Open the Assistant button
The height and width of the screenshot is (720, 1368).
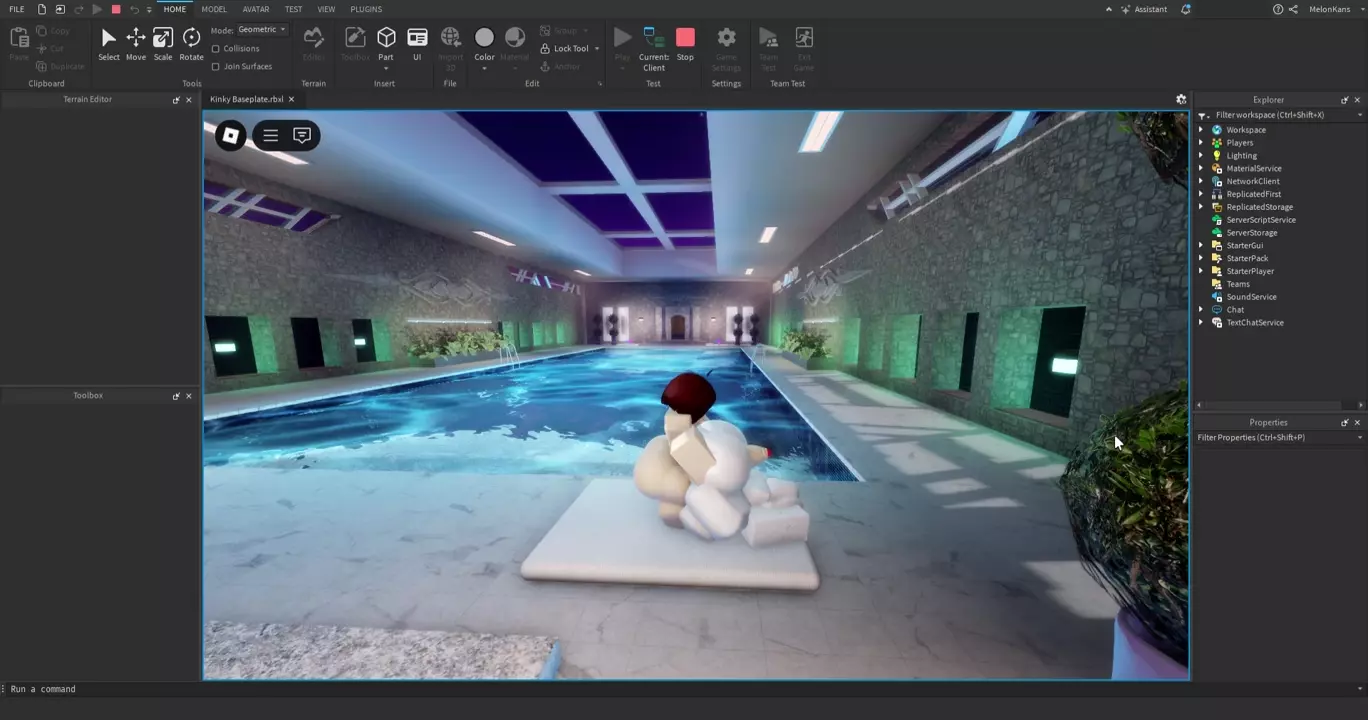pos(1144,9)
